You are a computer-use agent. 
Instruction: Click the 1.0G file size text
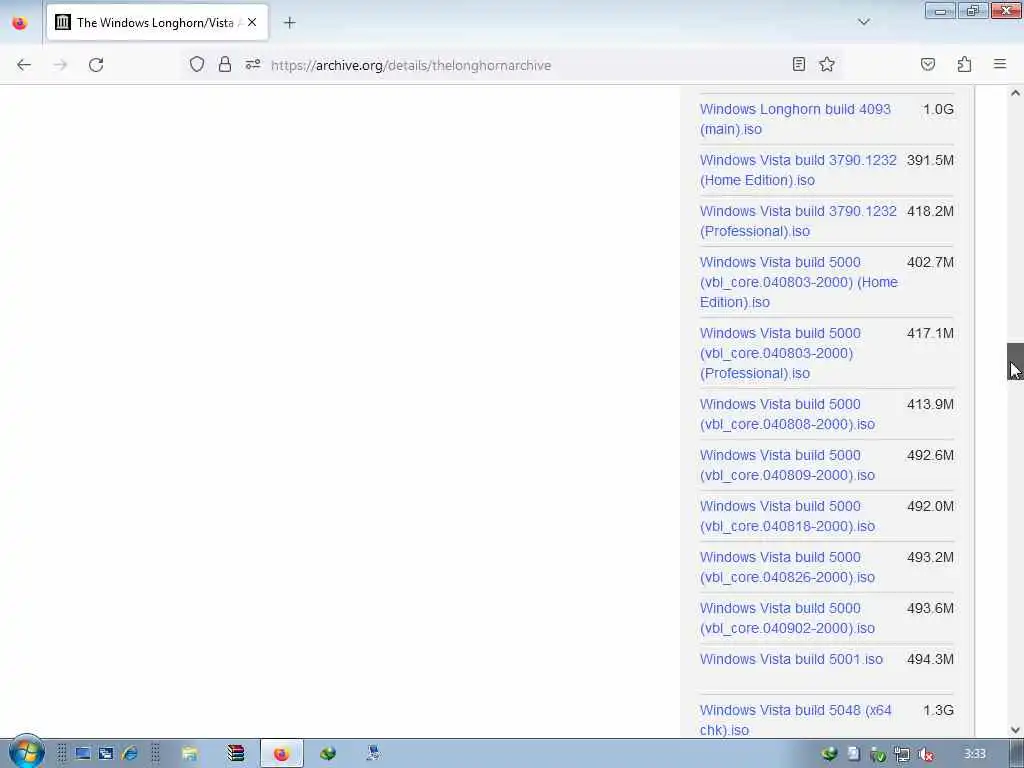(938, 109)
